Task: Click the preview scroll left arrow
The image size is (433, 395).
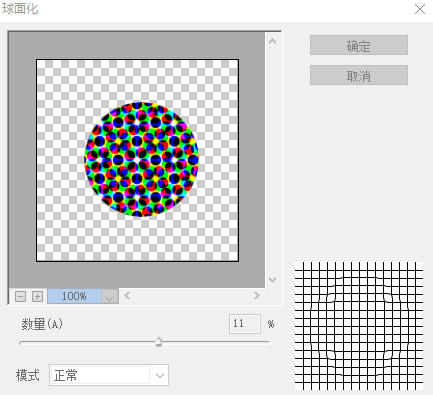Action: [x=127, y=295]
